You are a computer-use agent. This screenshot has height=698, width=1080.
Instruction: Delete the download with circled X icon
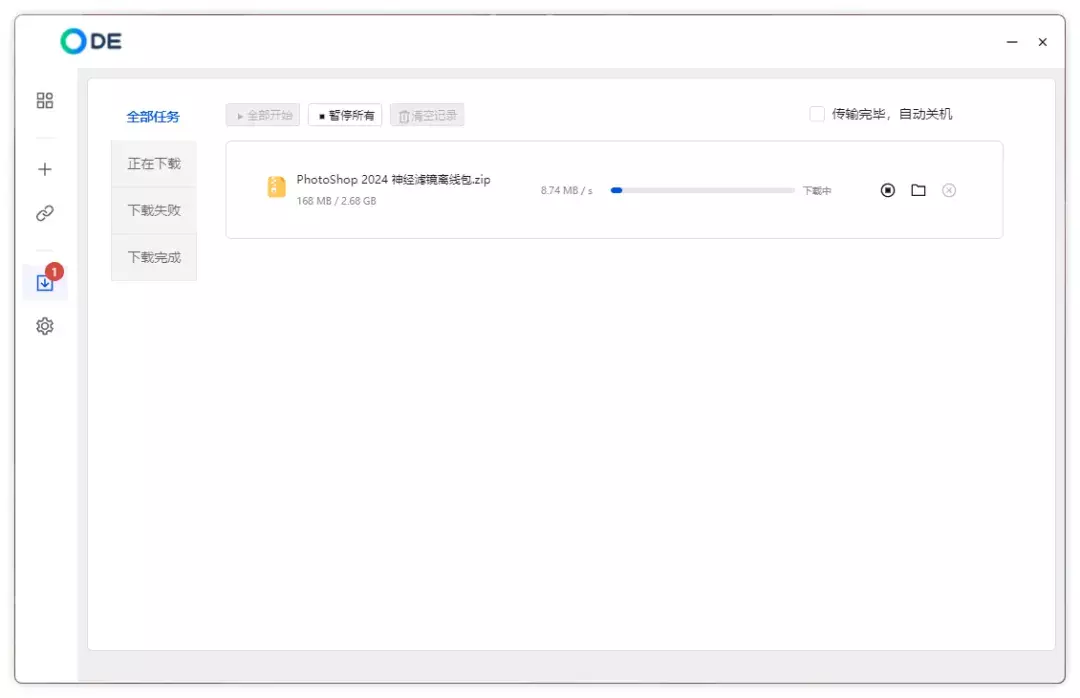tap(949, 190)
